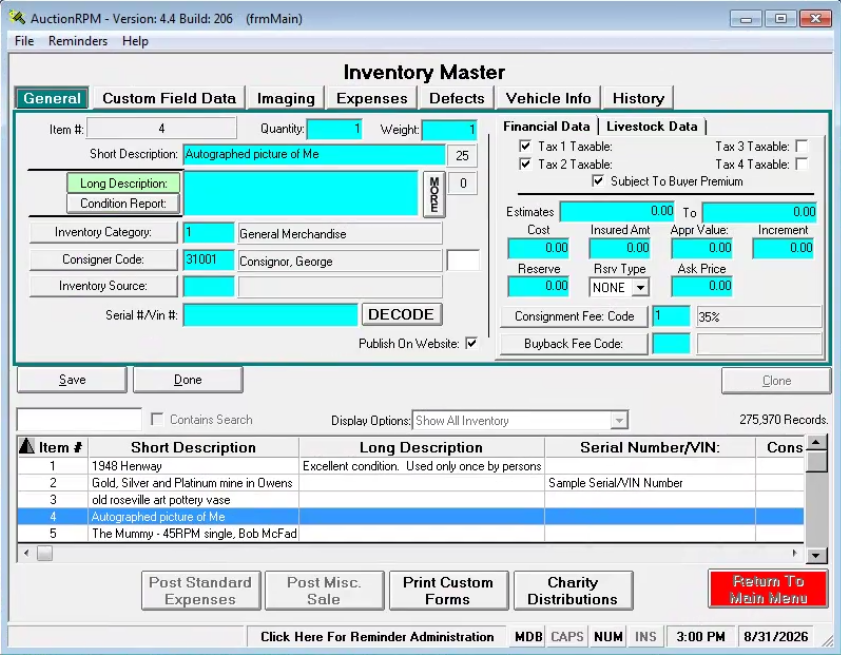This screenshot has width=841, height=655.
Task: Click the Serial #/Vin # input field
Action: (270, 315)
